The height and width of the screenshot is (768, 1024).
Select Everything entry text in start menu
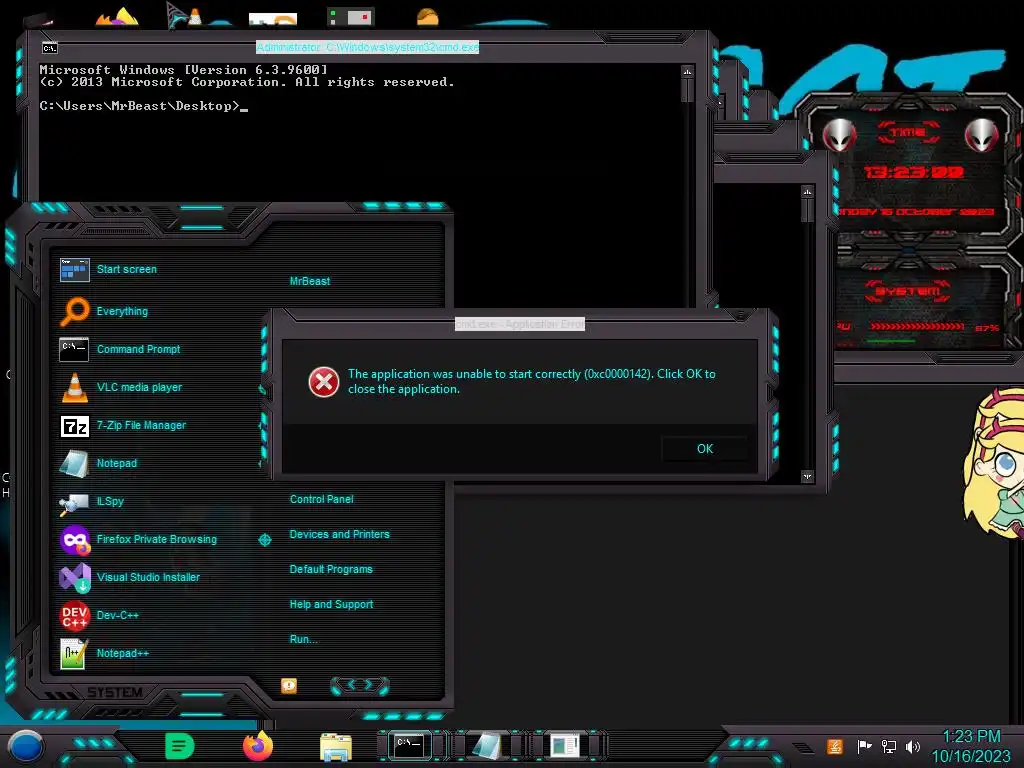click(122, 311)
